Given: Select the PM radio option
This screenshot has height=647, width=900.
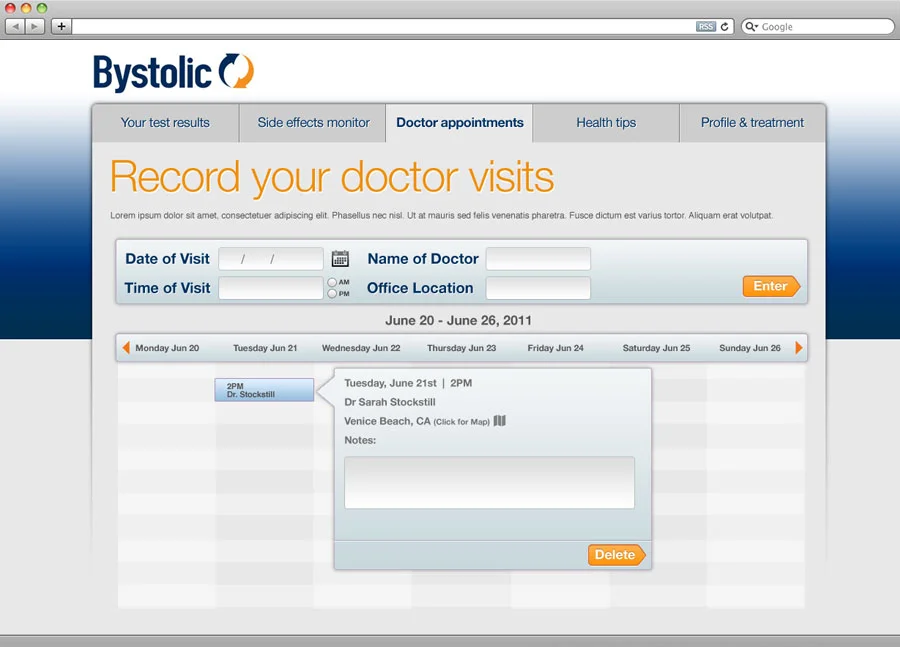Looking at the screenshot, I should (332, 293).
